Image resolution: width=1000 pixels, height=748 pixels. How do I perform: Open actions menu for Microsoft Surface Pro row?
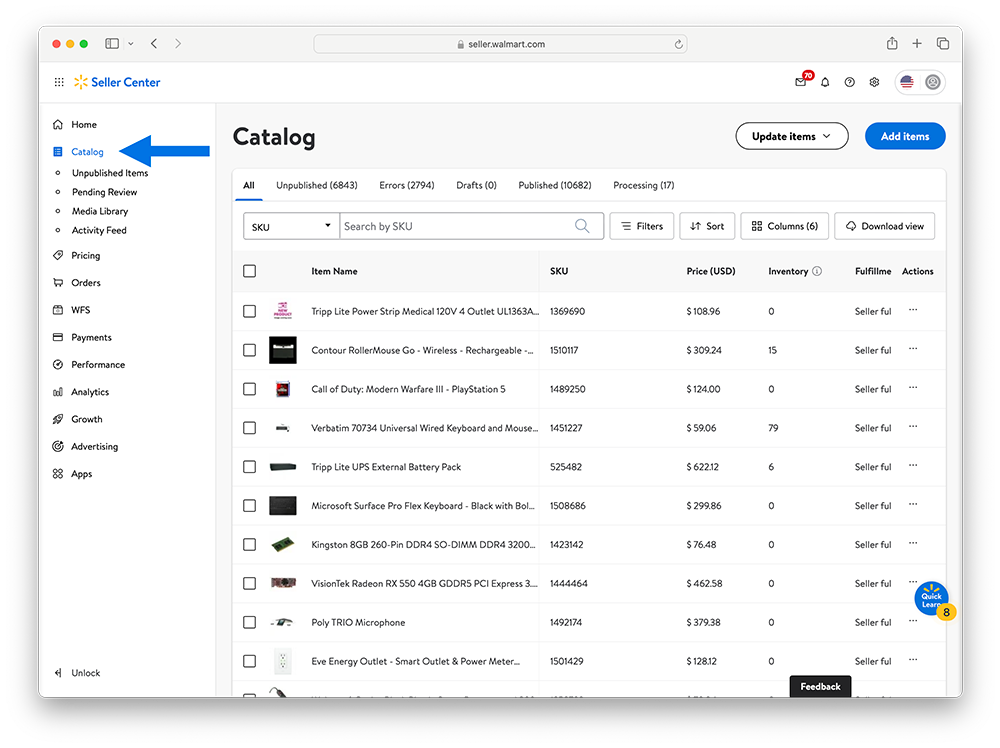913,504
